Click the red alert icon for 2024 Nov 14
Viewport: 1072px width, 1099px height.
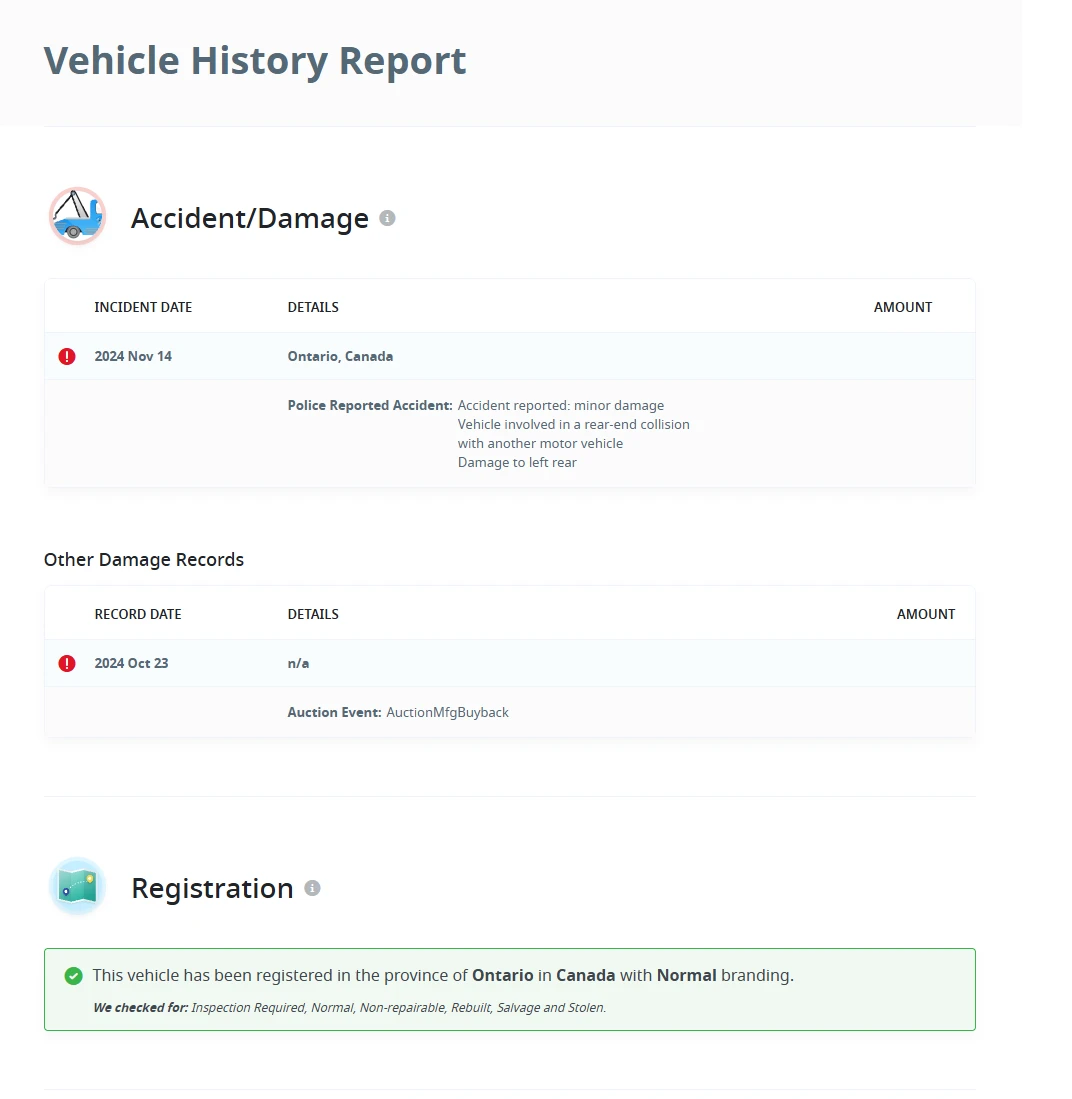(x=67, y=356)
